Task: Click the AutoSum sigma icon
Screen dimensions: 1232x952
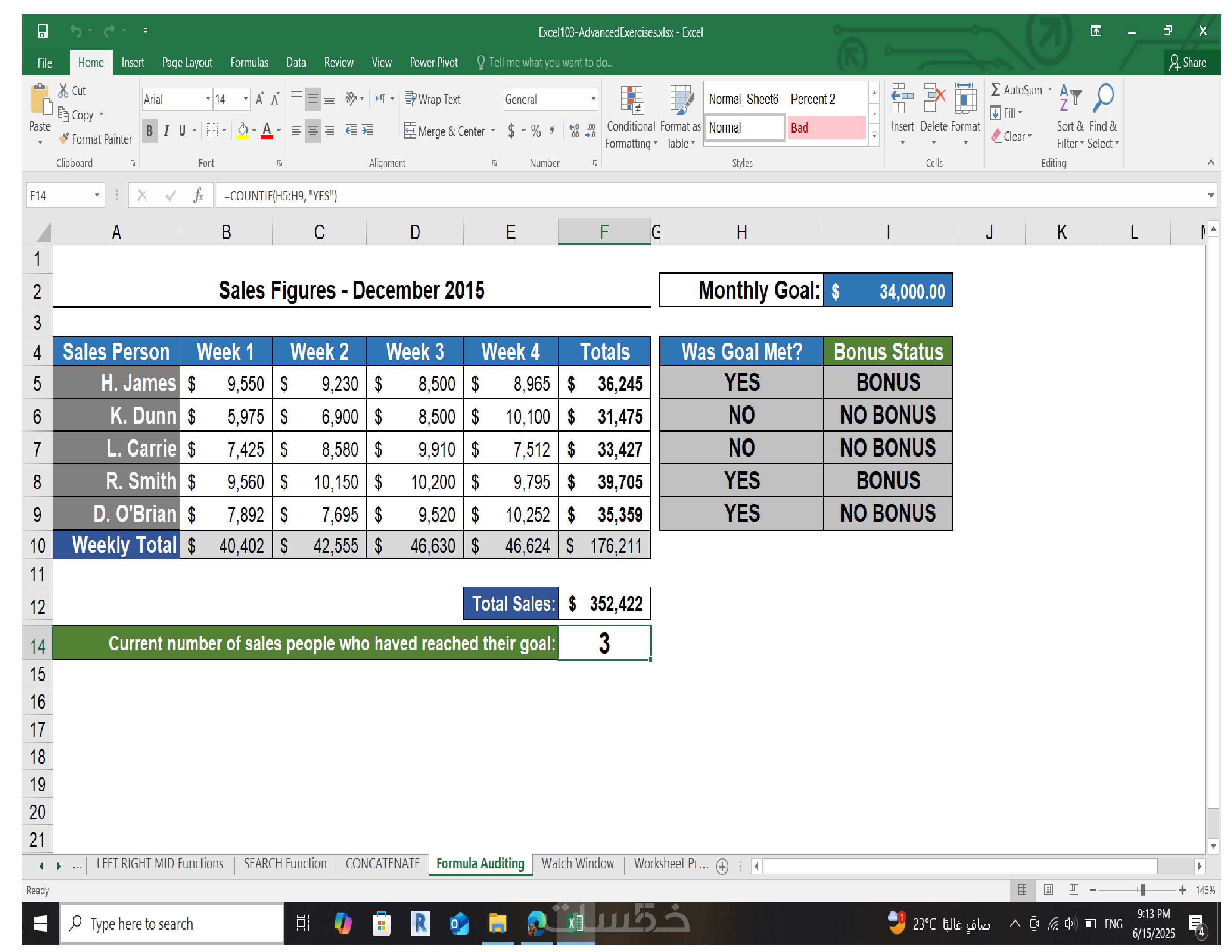Action: [x=996, y=90]
